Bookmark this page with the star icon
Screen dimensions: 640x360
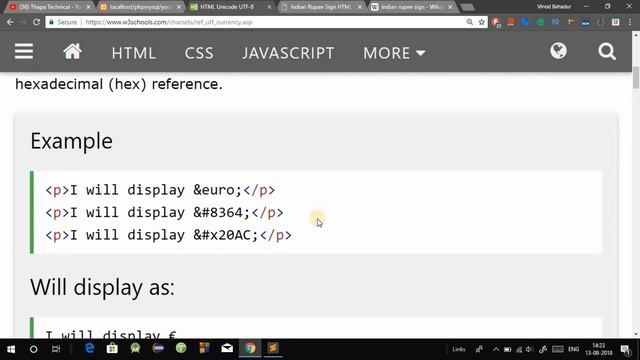coord(482,22)
